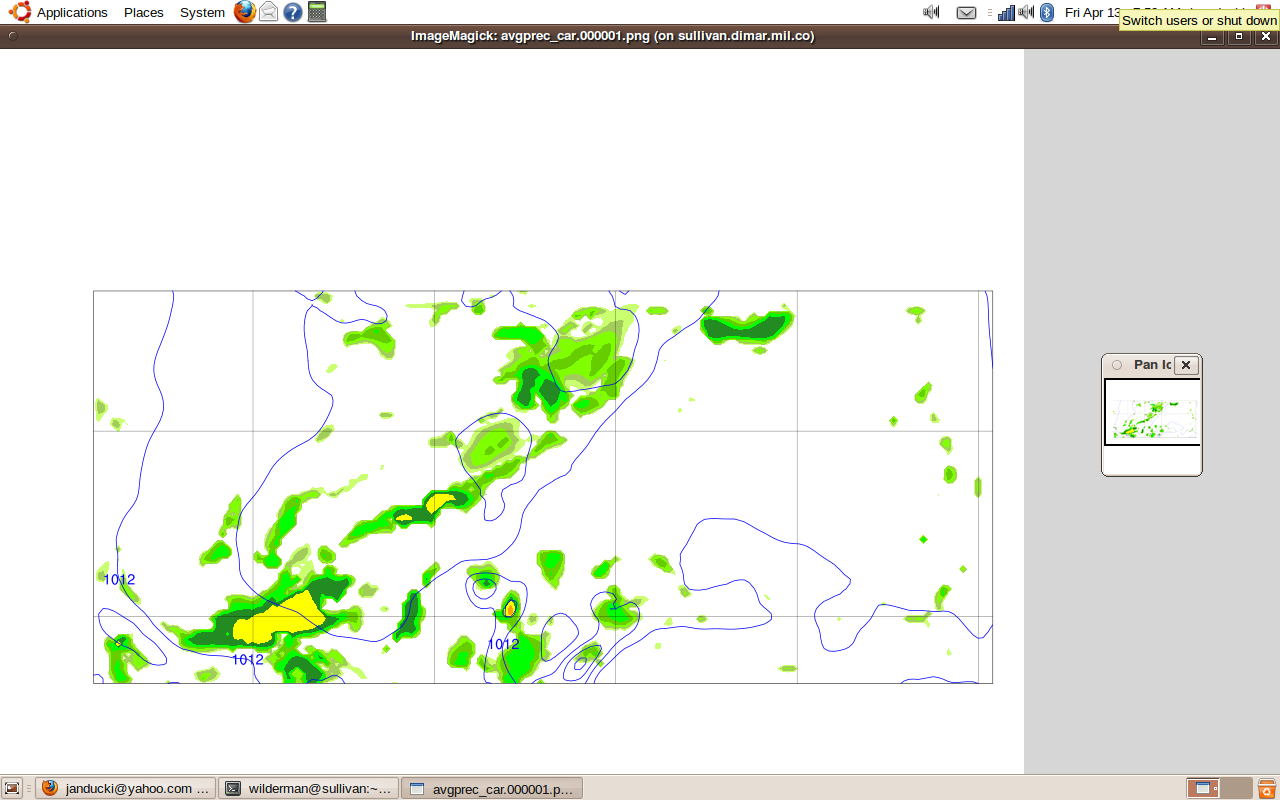Open the blue Help question mark icon

pos(292,12)
